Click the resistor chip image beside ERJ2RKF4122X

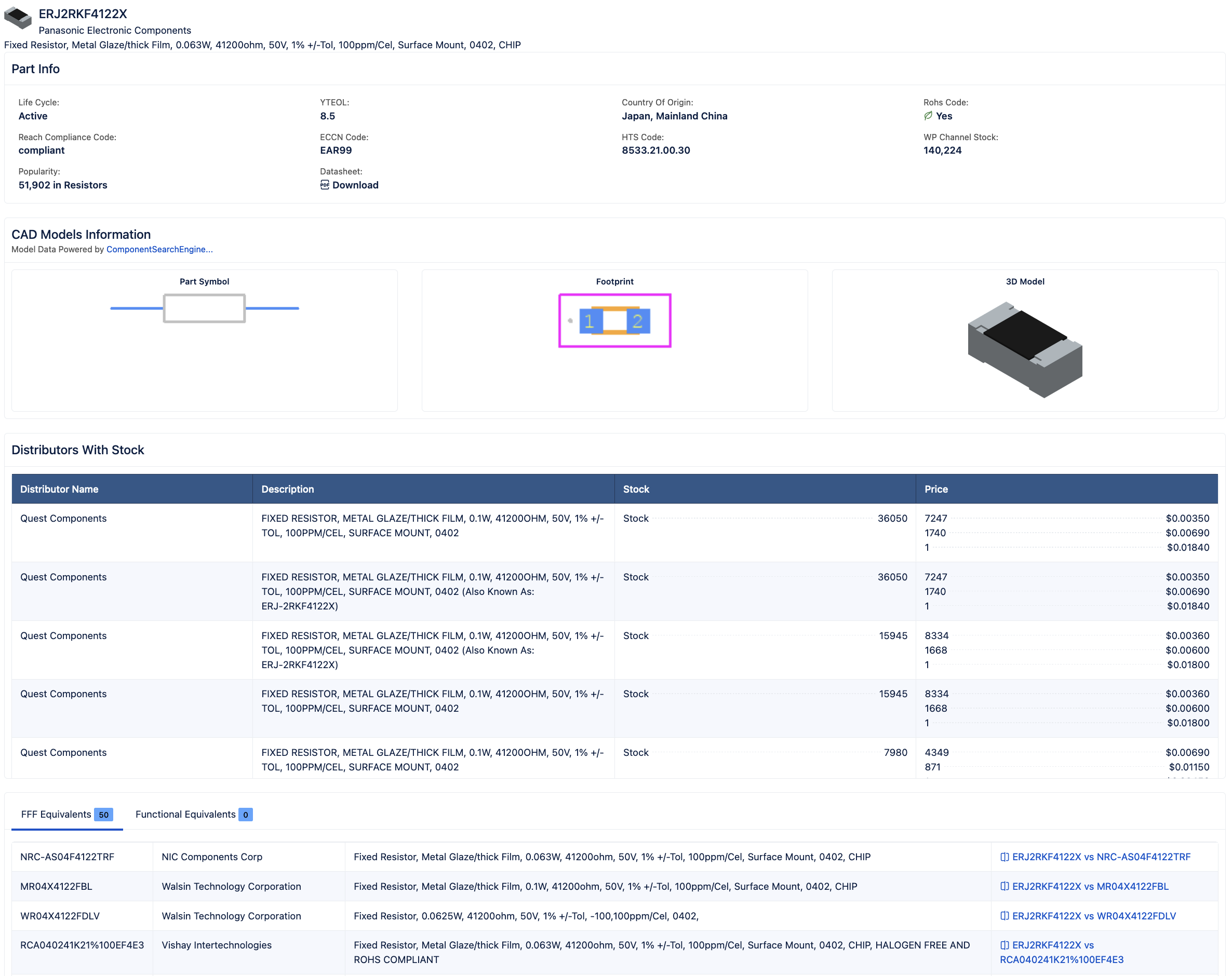(18, 17)
